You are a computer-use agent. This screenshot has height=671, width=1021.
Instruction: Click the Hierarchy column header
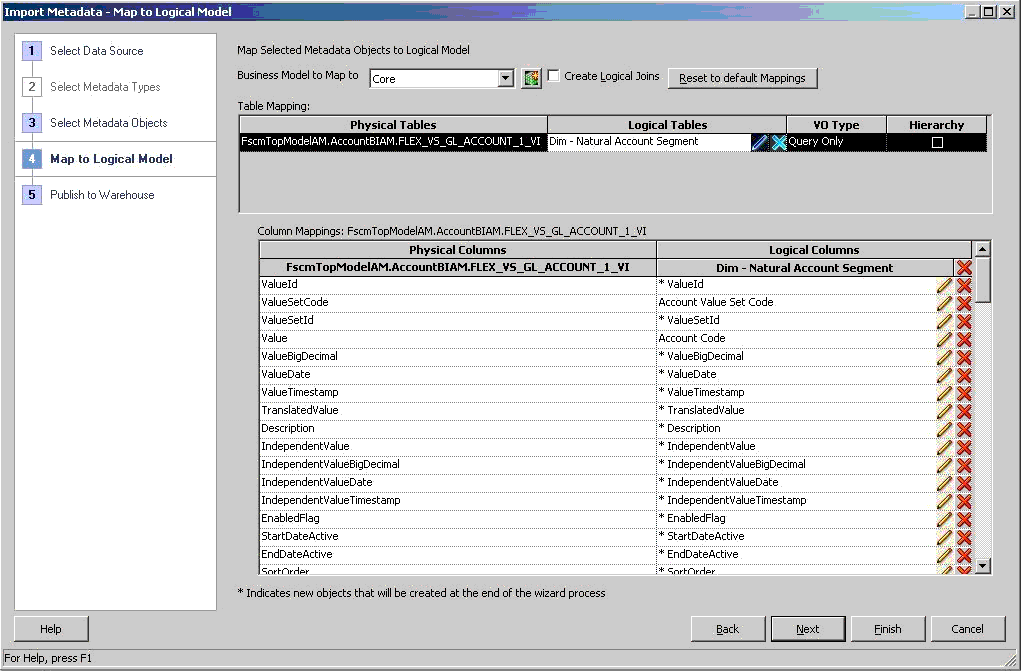(936, 124)
